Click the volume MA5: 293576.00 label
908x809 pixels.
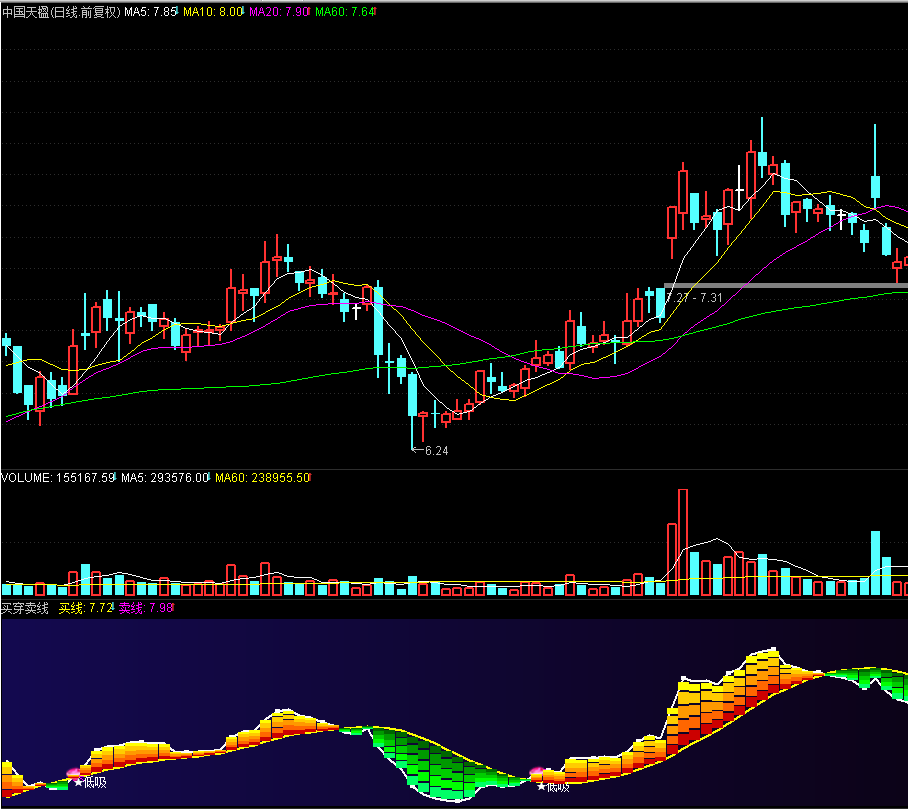(x=164, y=478)
